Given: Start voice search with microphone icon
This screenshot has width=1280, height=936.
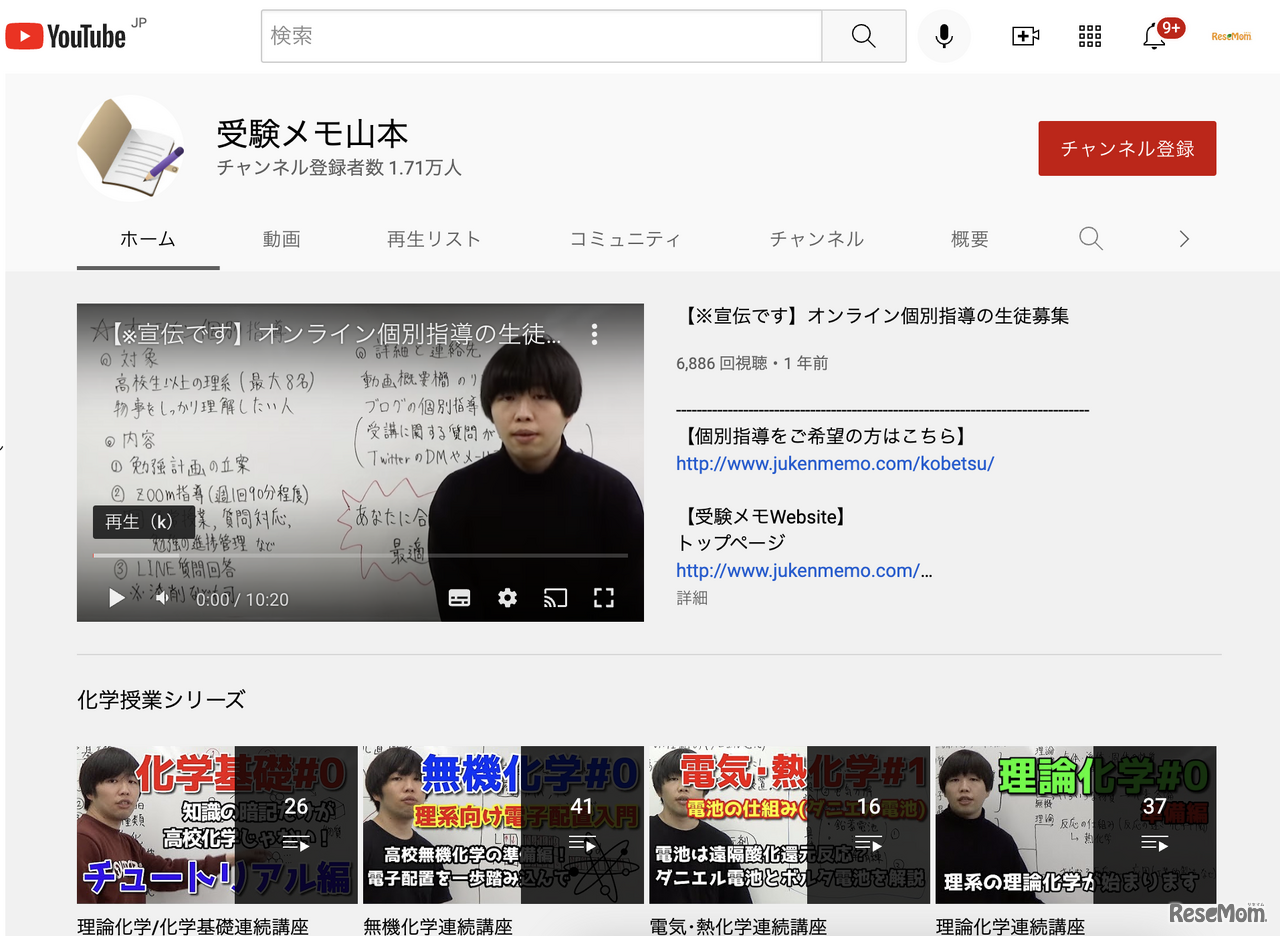Looking at the screenshot, I should click(943, 37).
